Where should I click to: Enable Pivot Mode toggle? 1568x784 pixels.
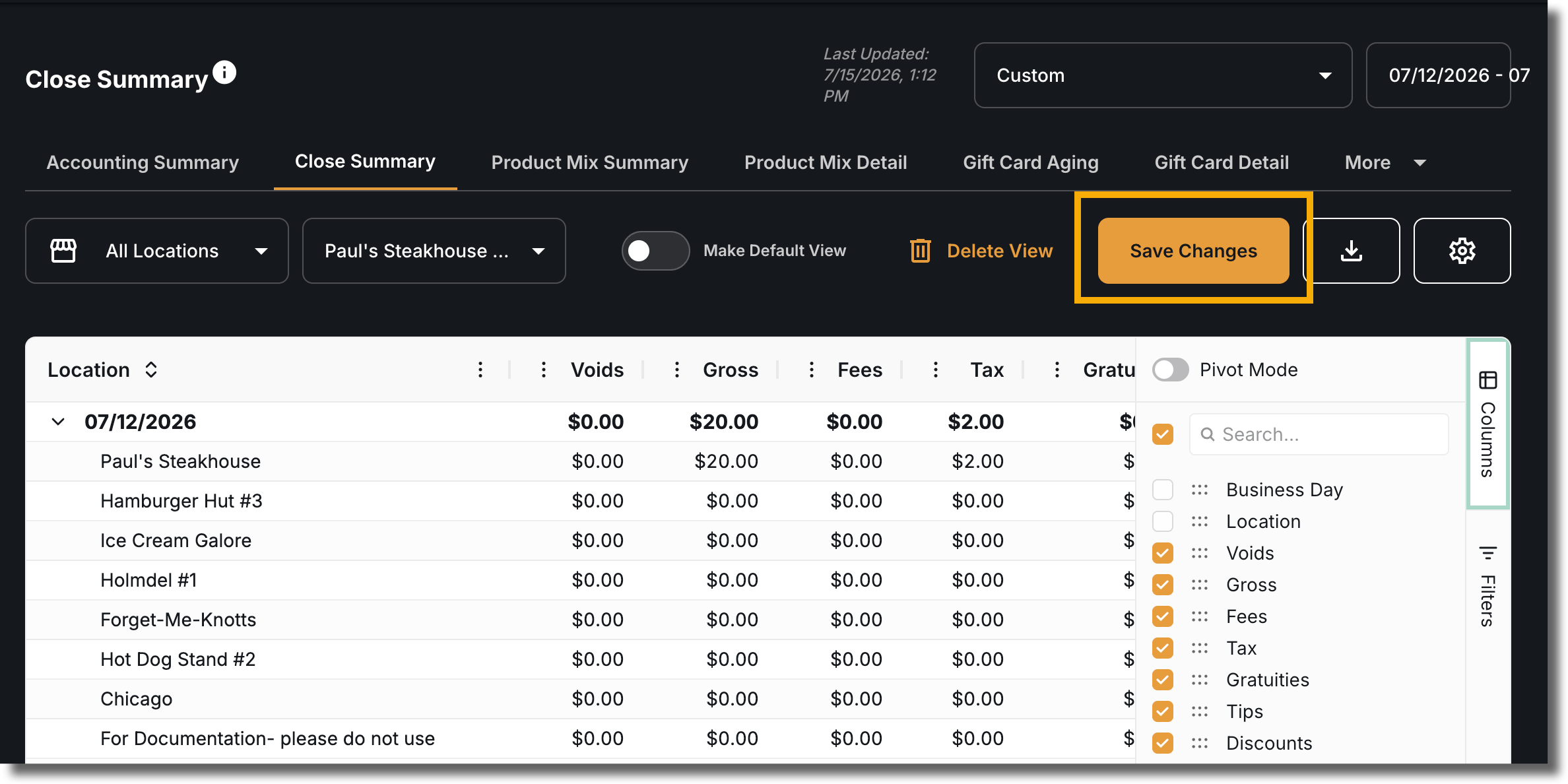(1171, 370)
